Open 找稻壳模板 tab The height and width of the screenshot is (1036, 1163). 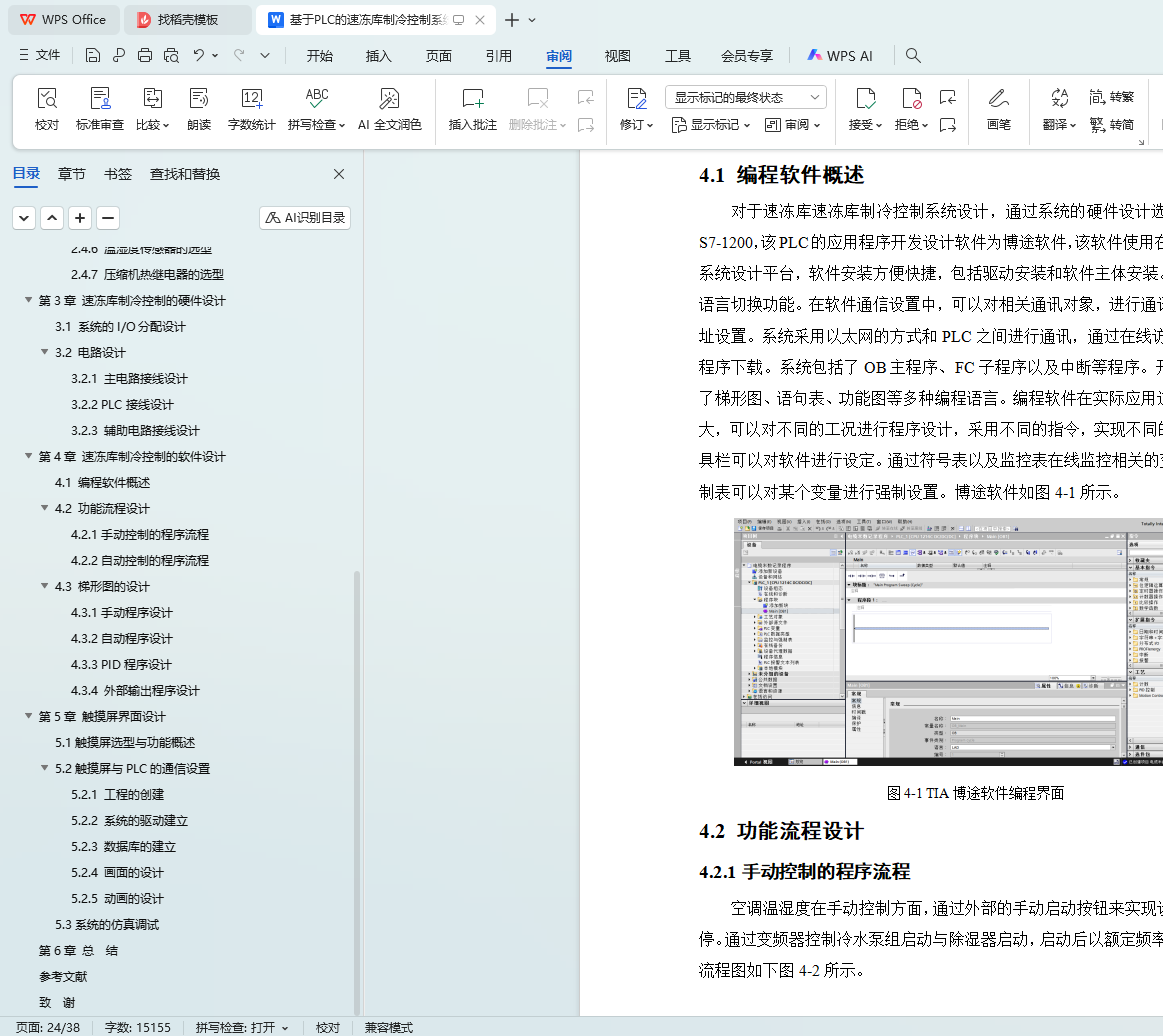click(x=188, y=20)
